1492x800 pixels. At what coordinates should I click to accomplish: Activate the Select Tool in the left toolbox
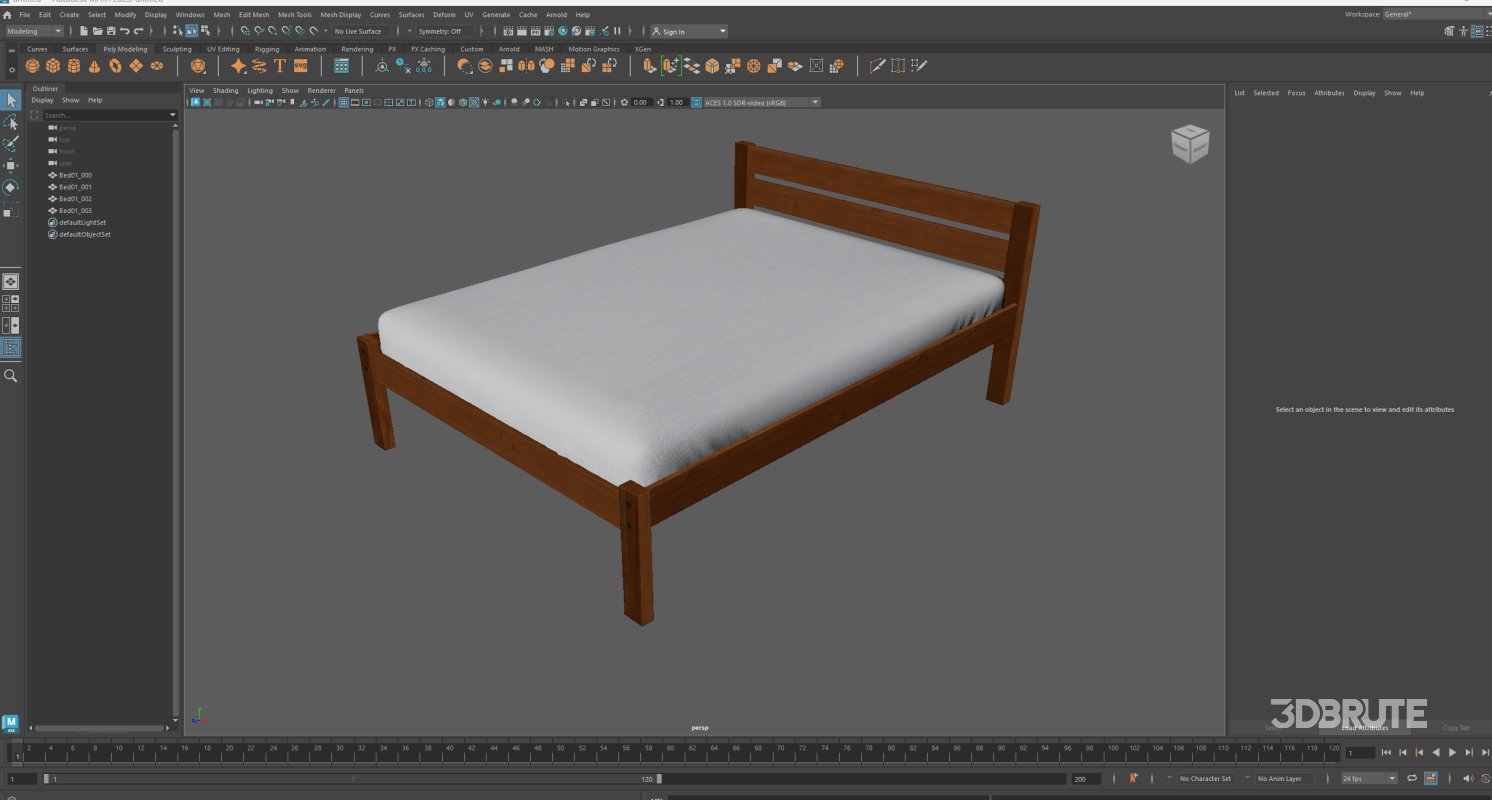(12, 100)
